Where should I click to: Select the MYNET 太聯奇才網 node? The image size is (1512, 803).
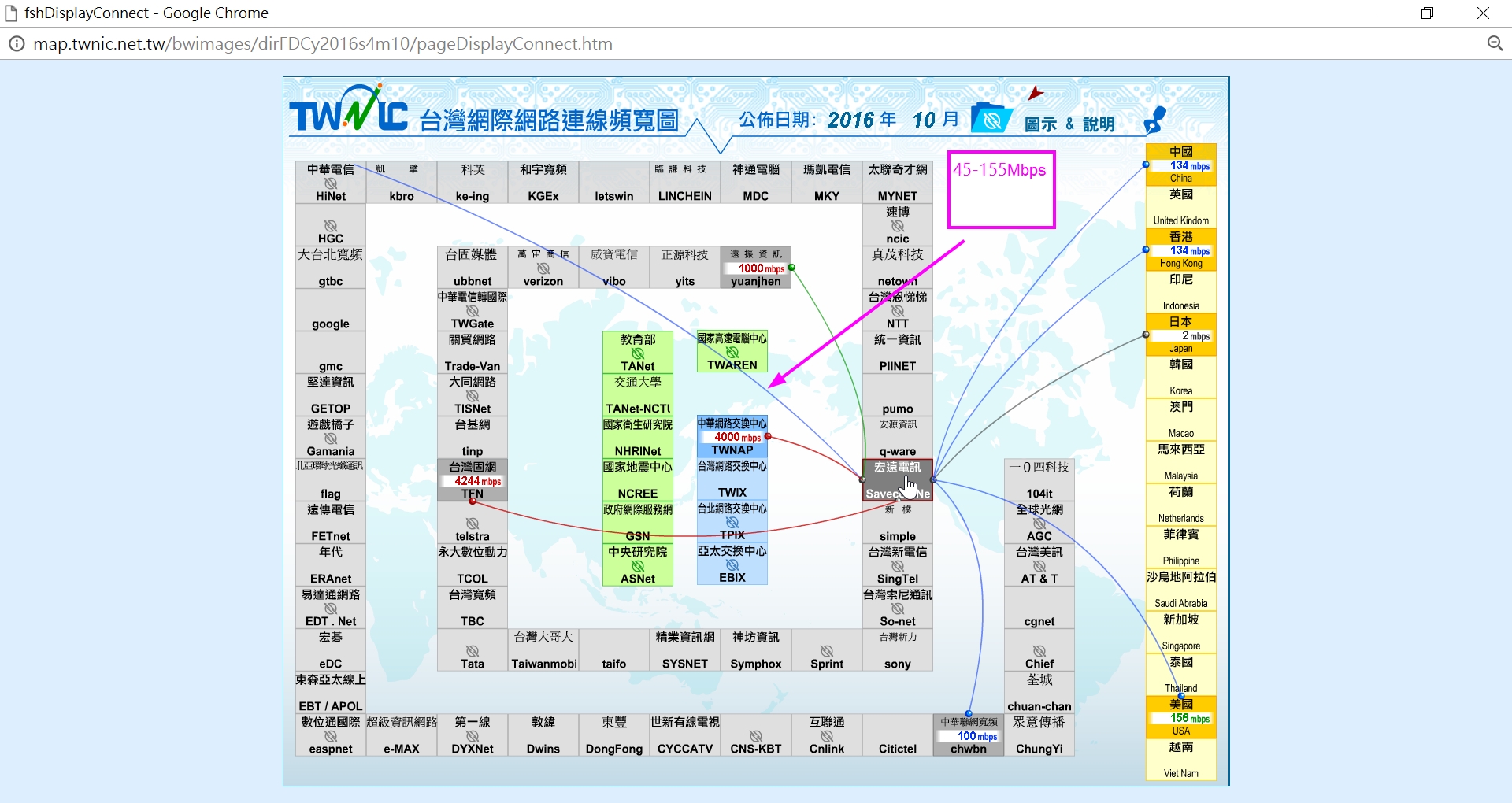(x=898, y=183)
